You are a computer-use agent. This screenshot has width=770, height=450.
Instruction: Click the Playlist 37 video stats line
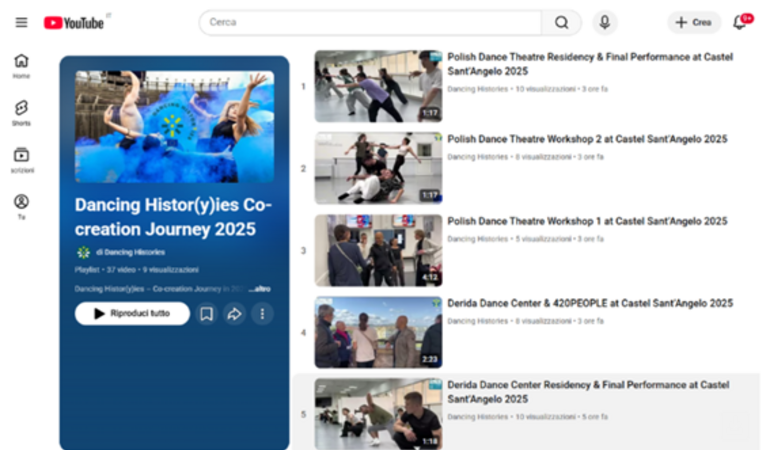pos(137,270)
